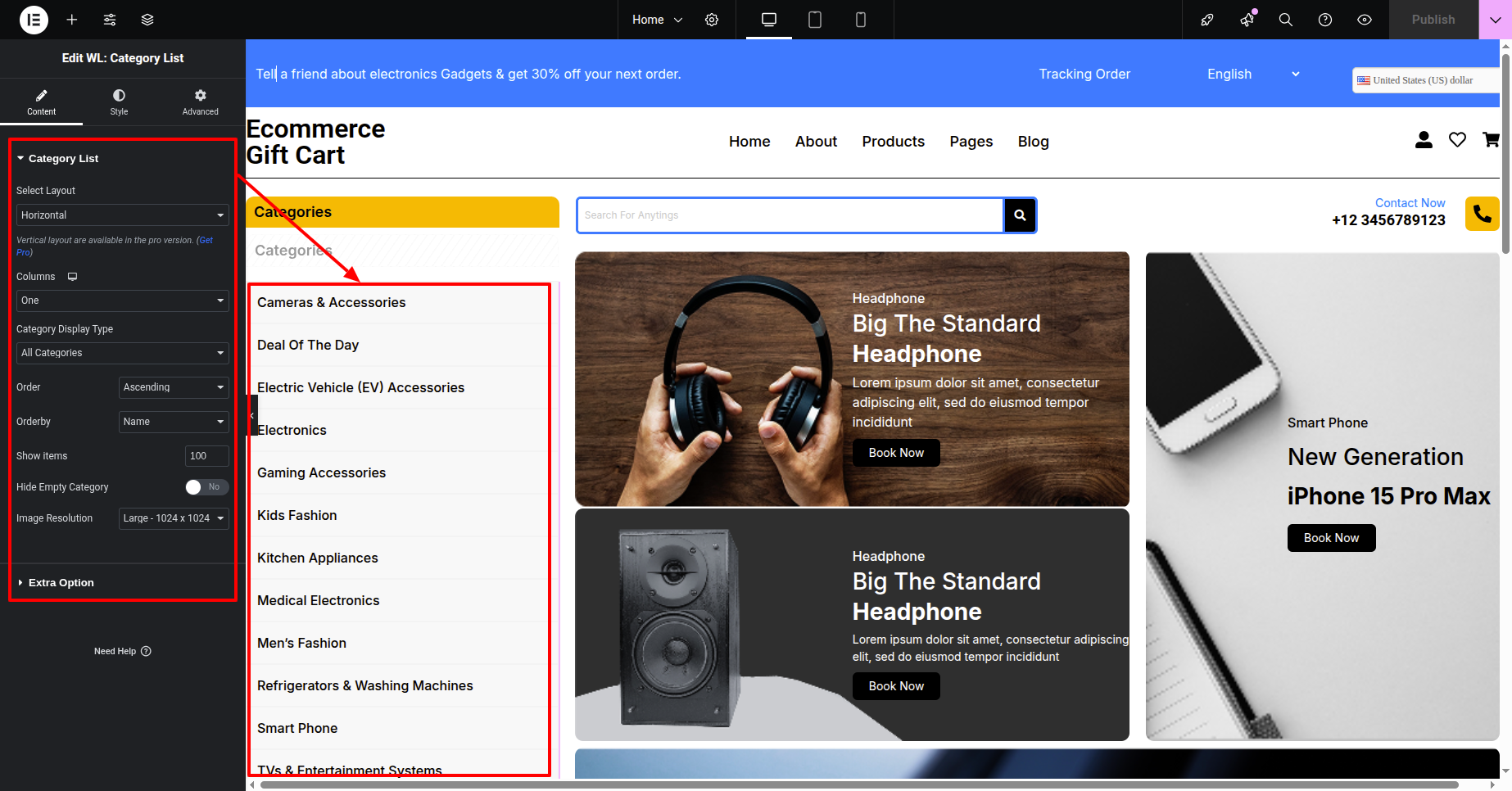Click the yellow phone icon
Screen dimensions: 1512x791
point(1482,214)
